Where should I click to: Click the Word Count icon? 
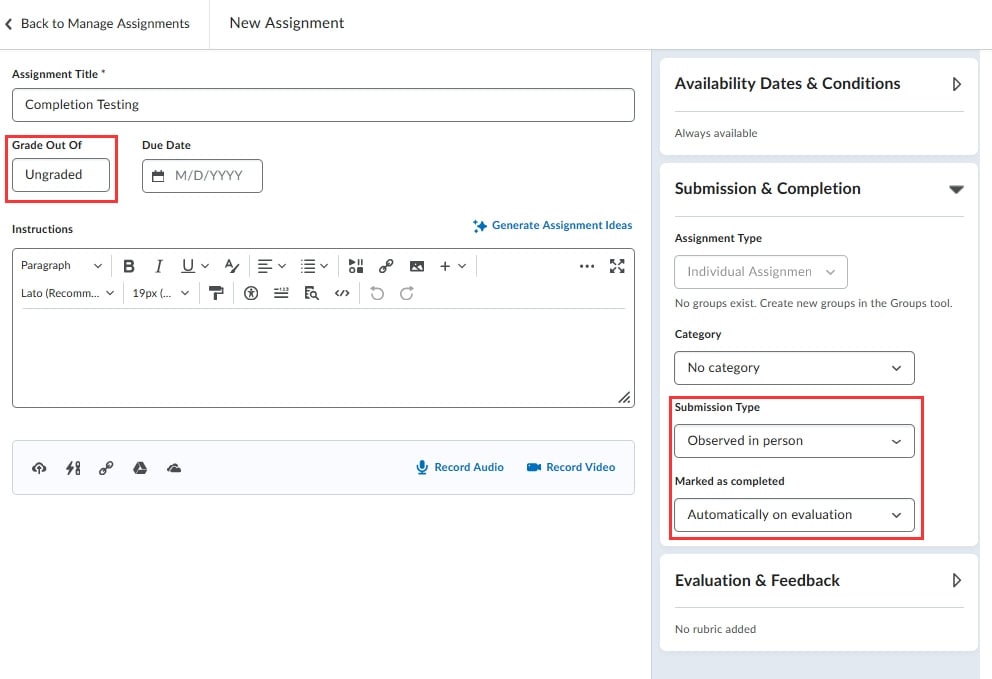pos(281,293)
